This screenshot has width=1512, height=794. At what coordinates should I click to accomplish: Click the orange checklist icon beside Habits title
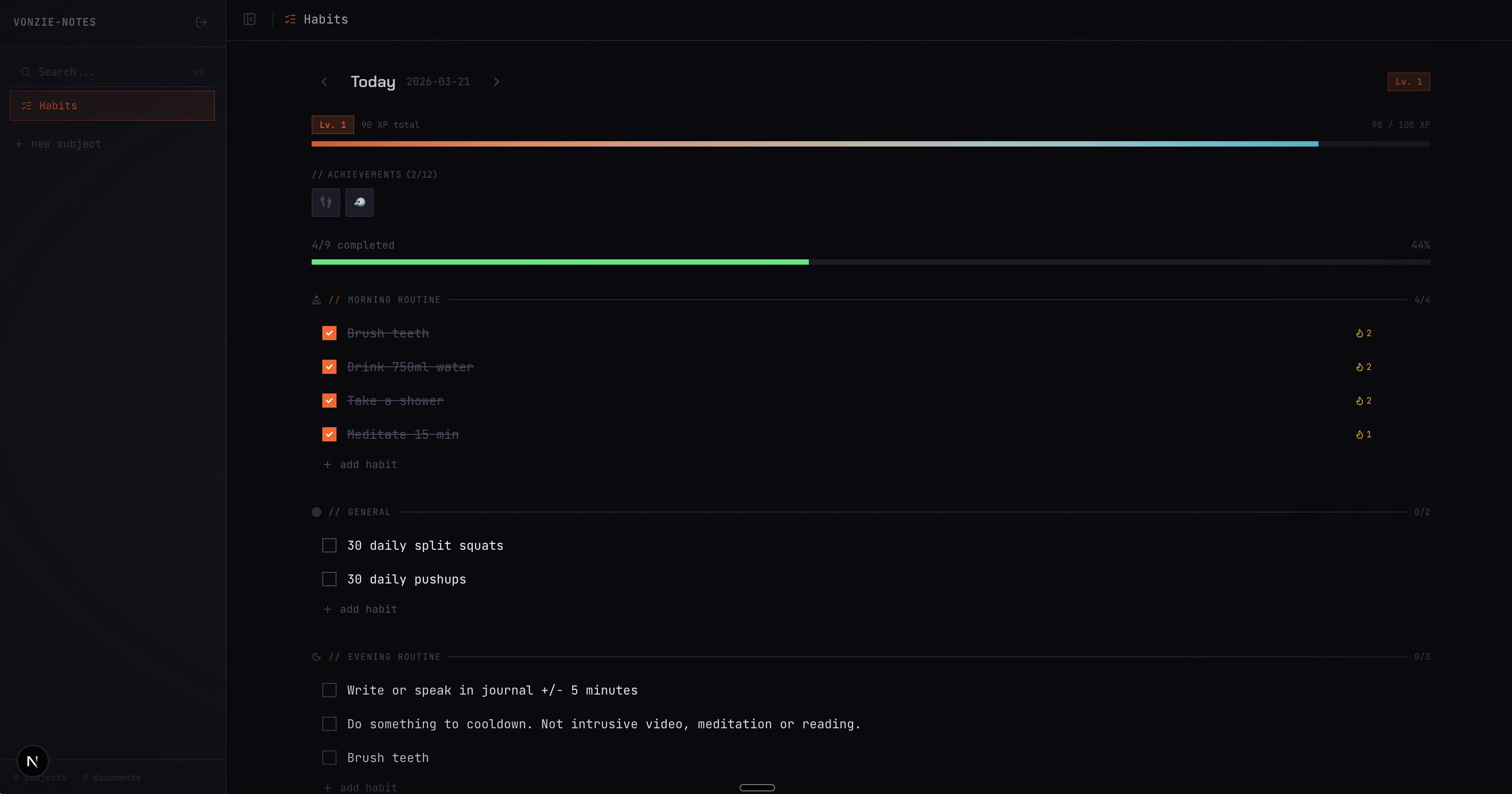(289, 20)
